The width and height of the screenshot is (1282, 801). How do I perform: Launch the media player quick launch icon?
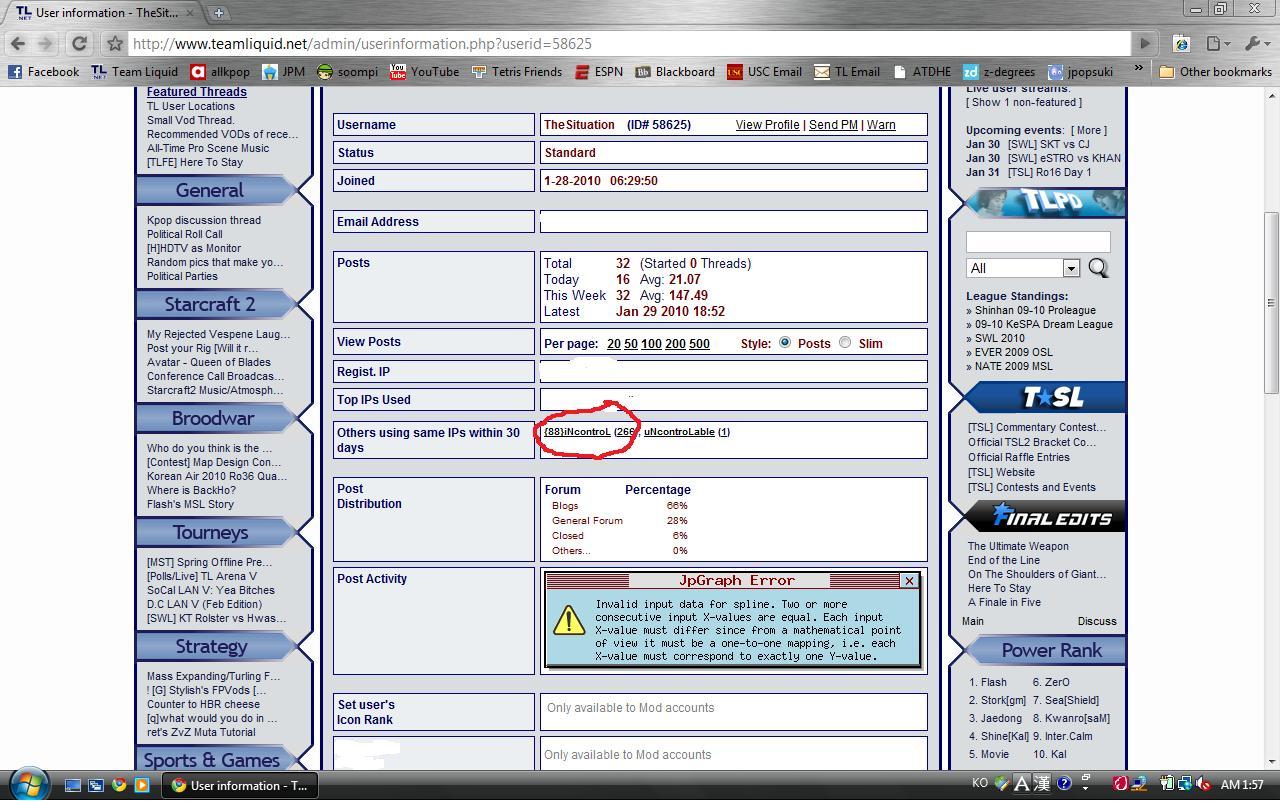pyautogui.click(x=141, y=786)
